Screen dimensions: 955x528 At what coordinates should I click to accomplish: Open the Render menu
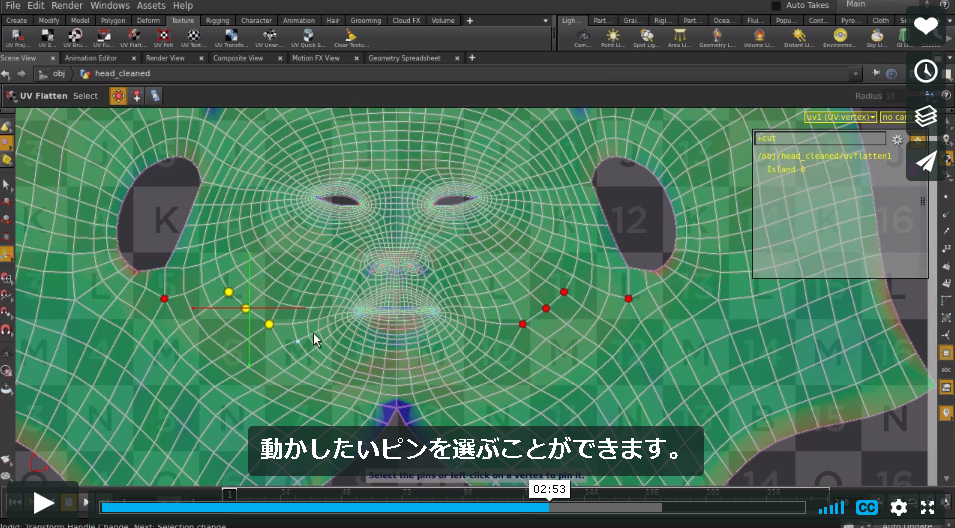[x=67, y=5]
